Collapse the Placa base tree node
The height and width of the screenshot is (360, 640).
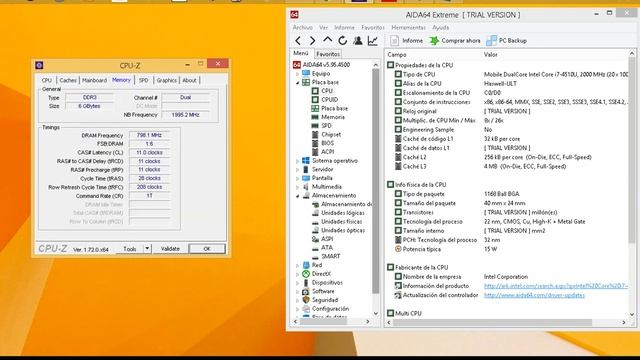(x=298, y=82)
